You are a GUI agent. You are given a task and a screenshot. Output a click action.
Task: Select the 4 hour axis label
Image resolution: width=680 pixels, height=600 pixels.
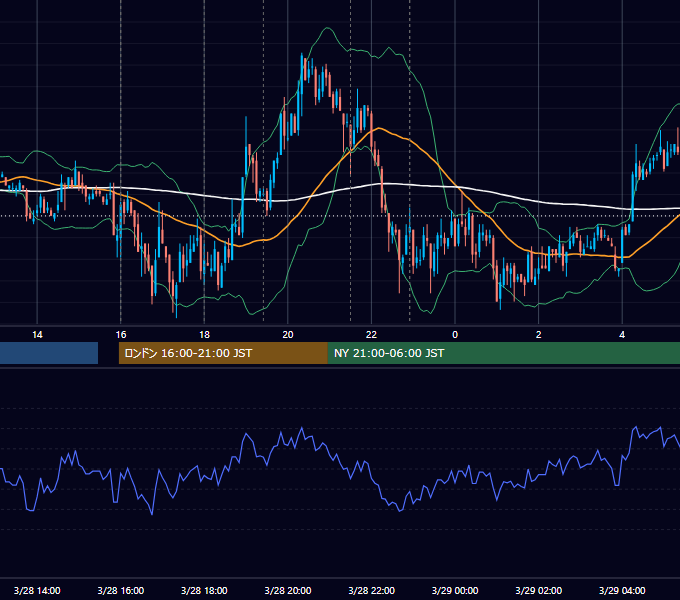pyautogui.click(x=622, y=334)
